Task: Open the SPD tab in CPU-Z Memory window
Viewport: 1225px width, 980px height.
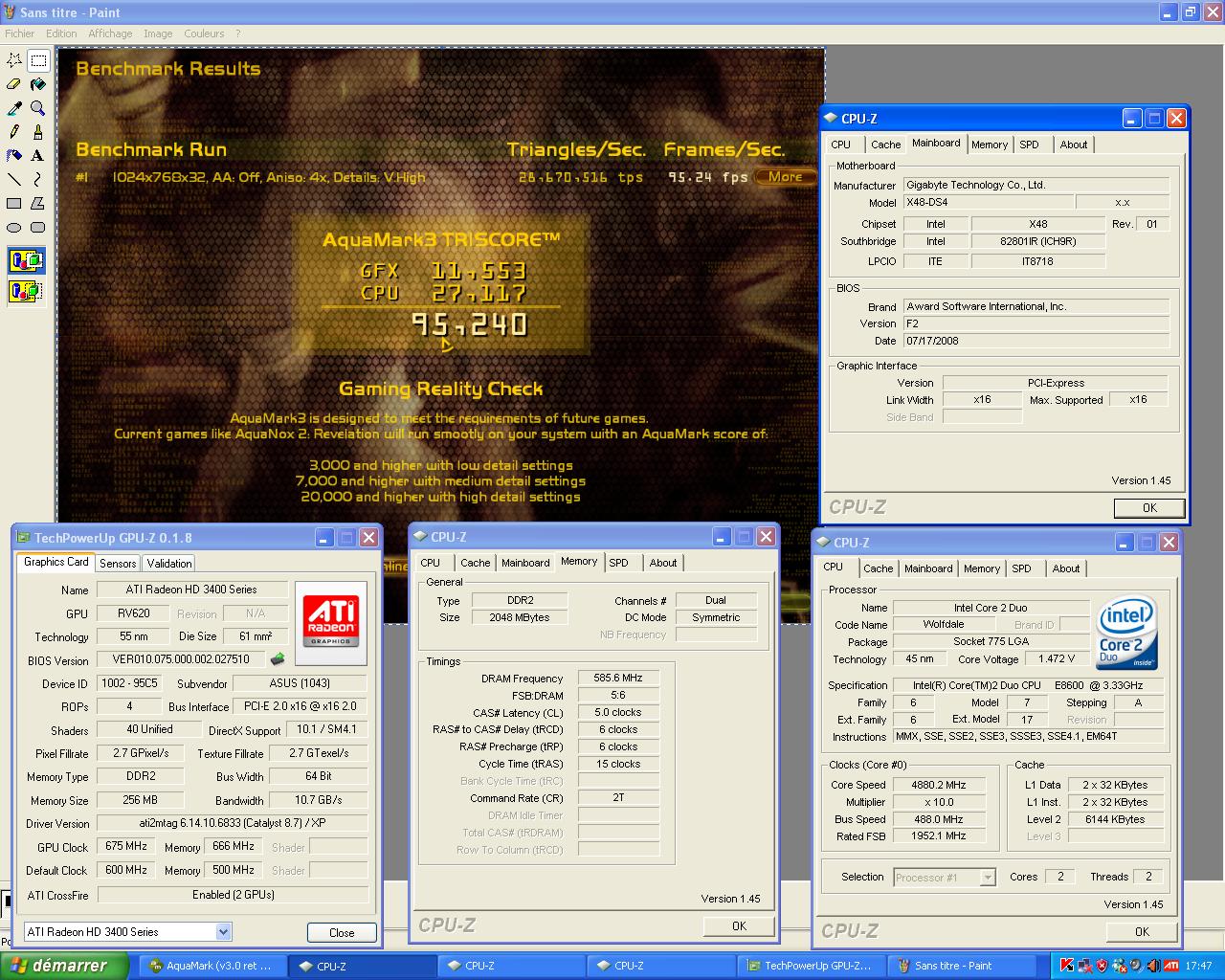Action: (619, 563)
